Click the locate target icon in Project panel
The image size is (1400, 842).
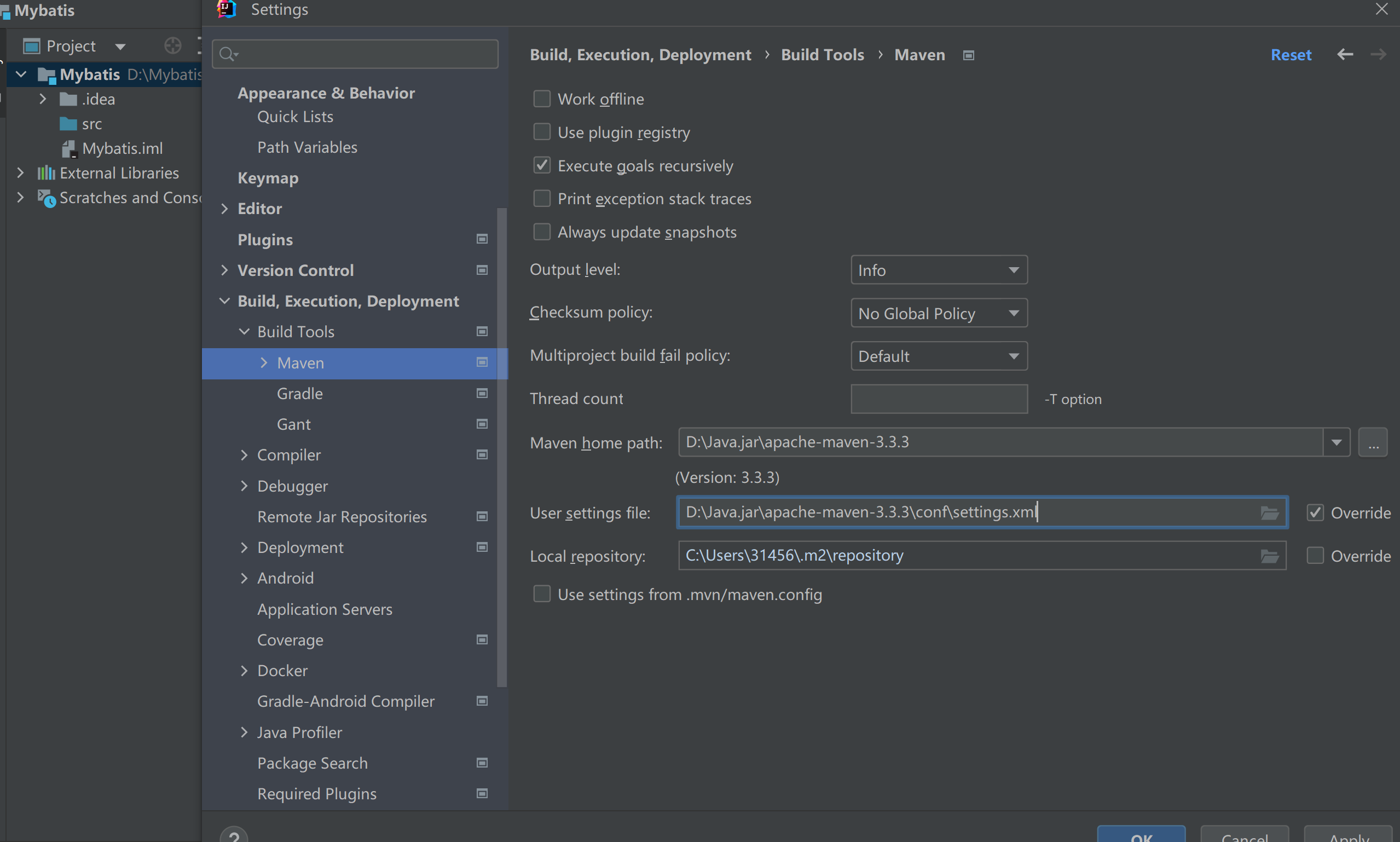pyautogui.click(x=172, y=45)
